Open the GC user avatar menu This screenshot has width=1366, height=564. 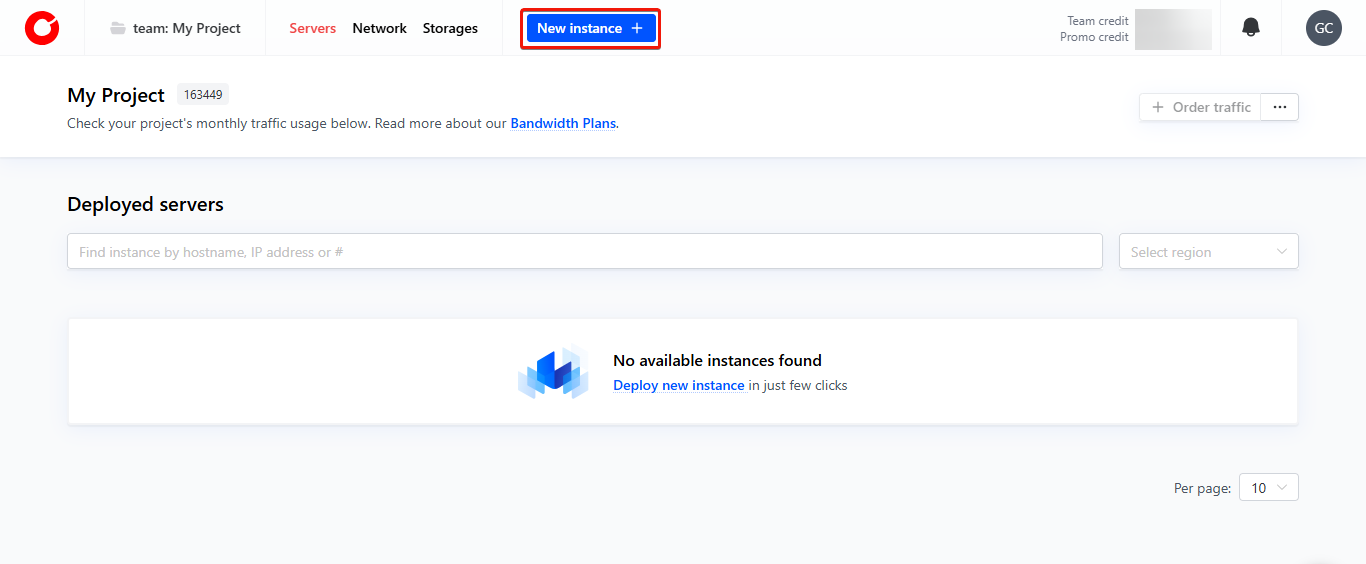pyautogui.click(x=1323, y=28)
